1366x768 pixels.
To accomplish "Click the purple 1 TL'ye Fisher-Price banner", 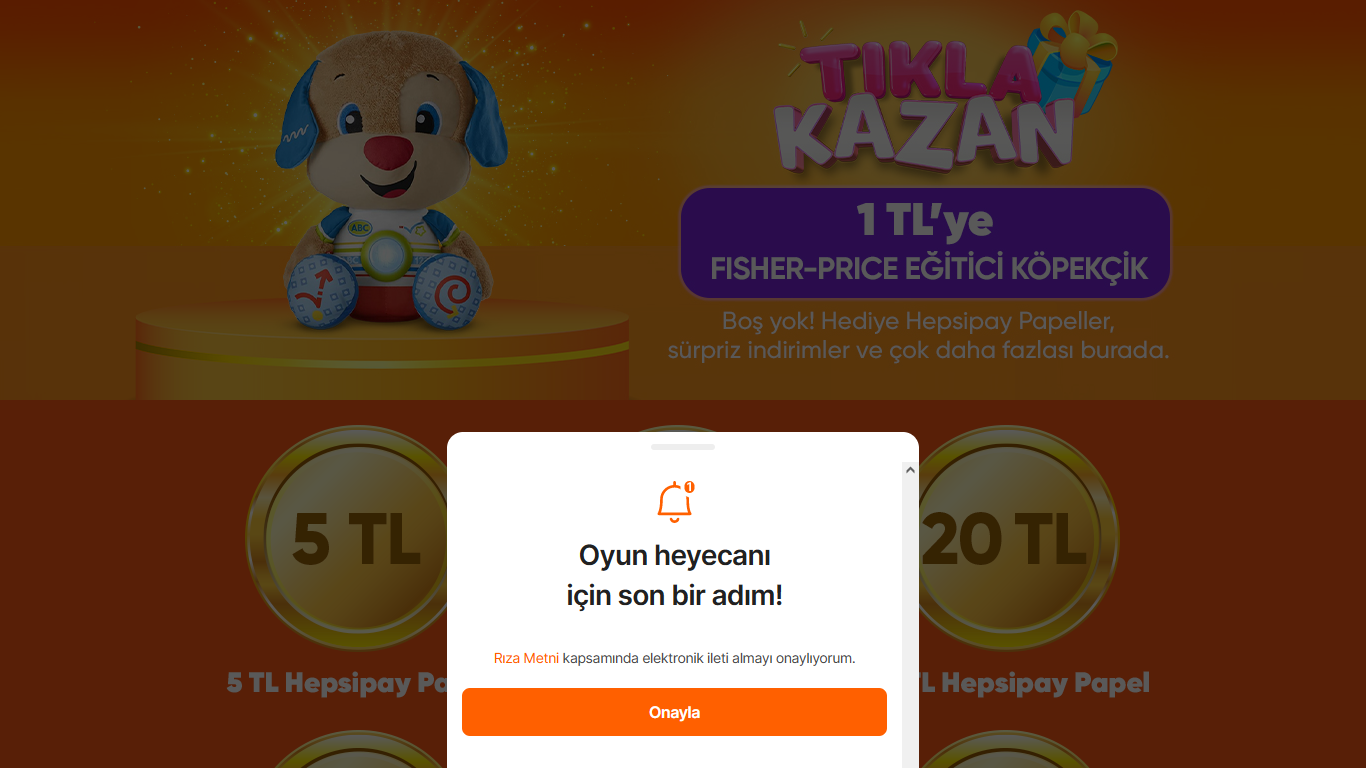I will 925,243.
